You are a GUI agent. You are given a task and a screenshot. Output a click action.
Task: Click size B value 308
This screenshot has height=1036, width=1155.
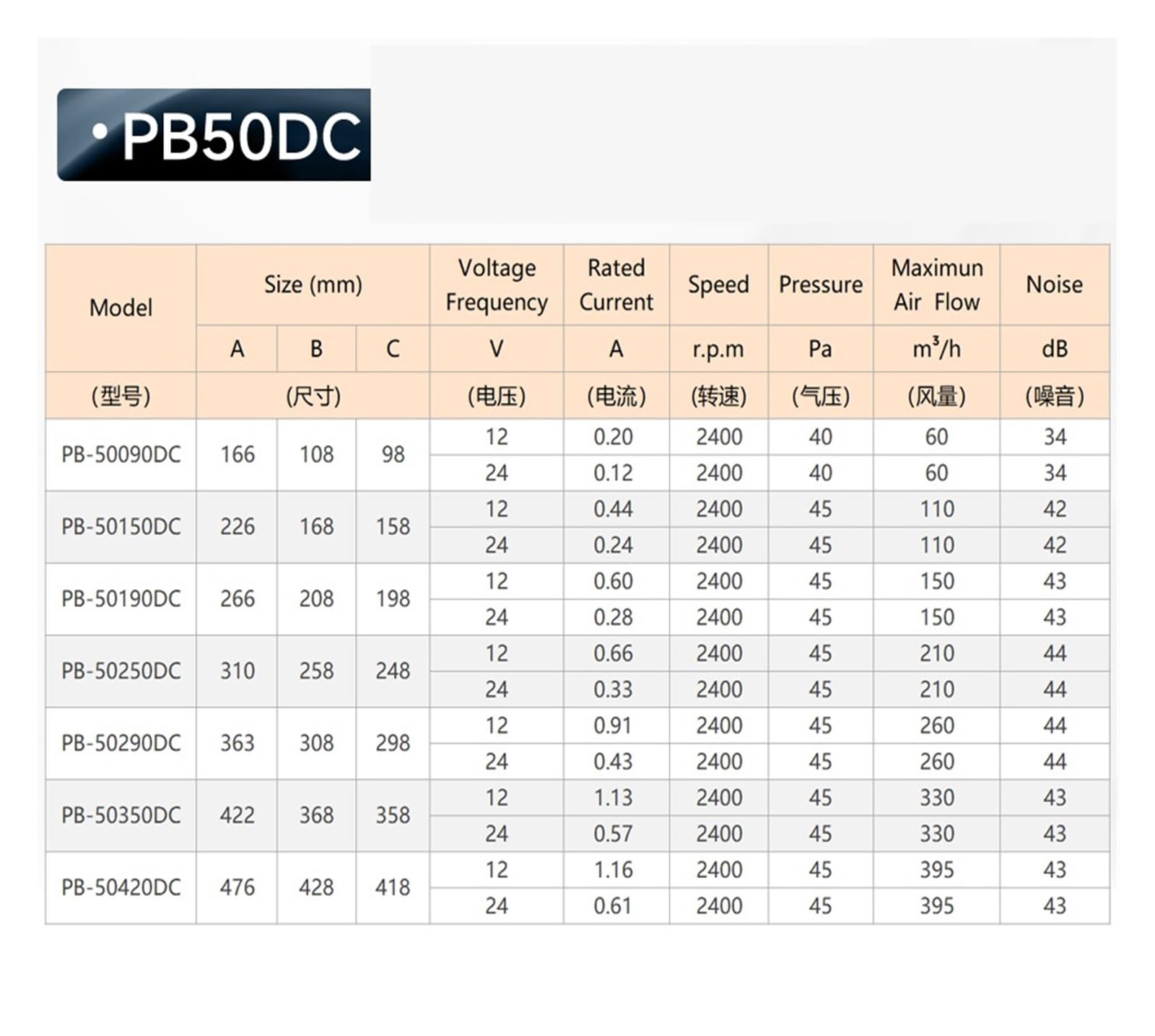316,744
